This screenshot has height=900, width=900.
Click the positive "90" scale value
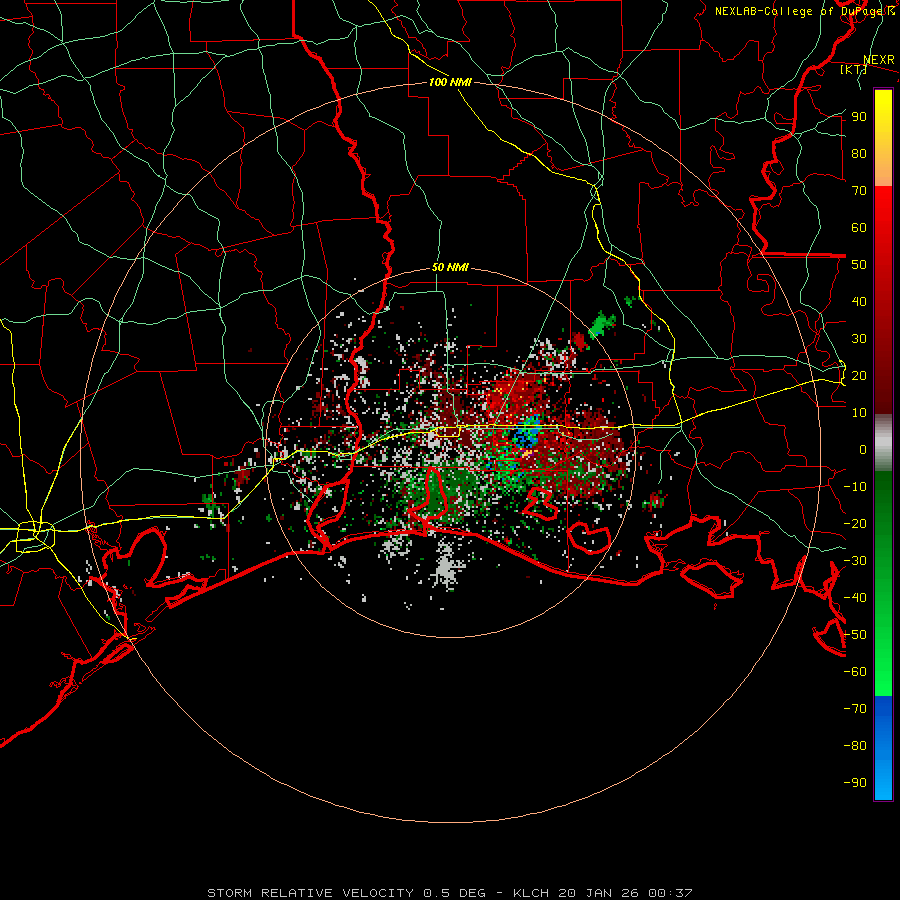tap(859, 117)
